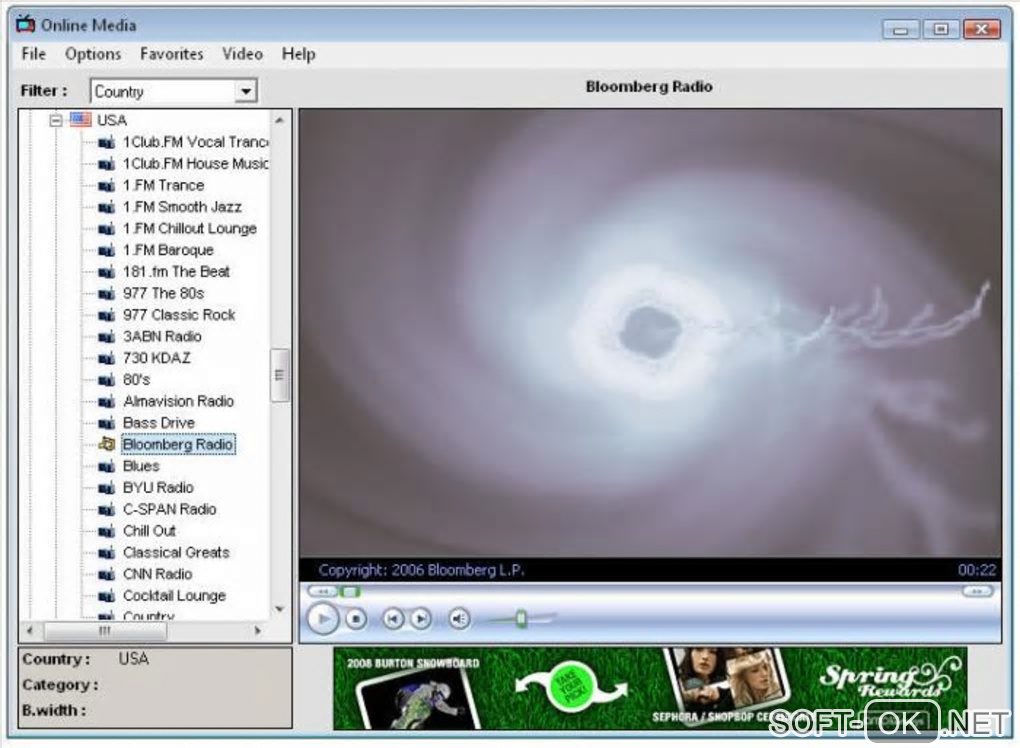Minimize the Online Media window
The width and height of the screenshot is (1020, 748).
900,29
